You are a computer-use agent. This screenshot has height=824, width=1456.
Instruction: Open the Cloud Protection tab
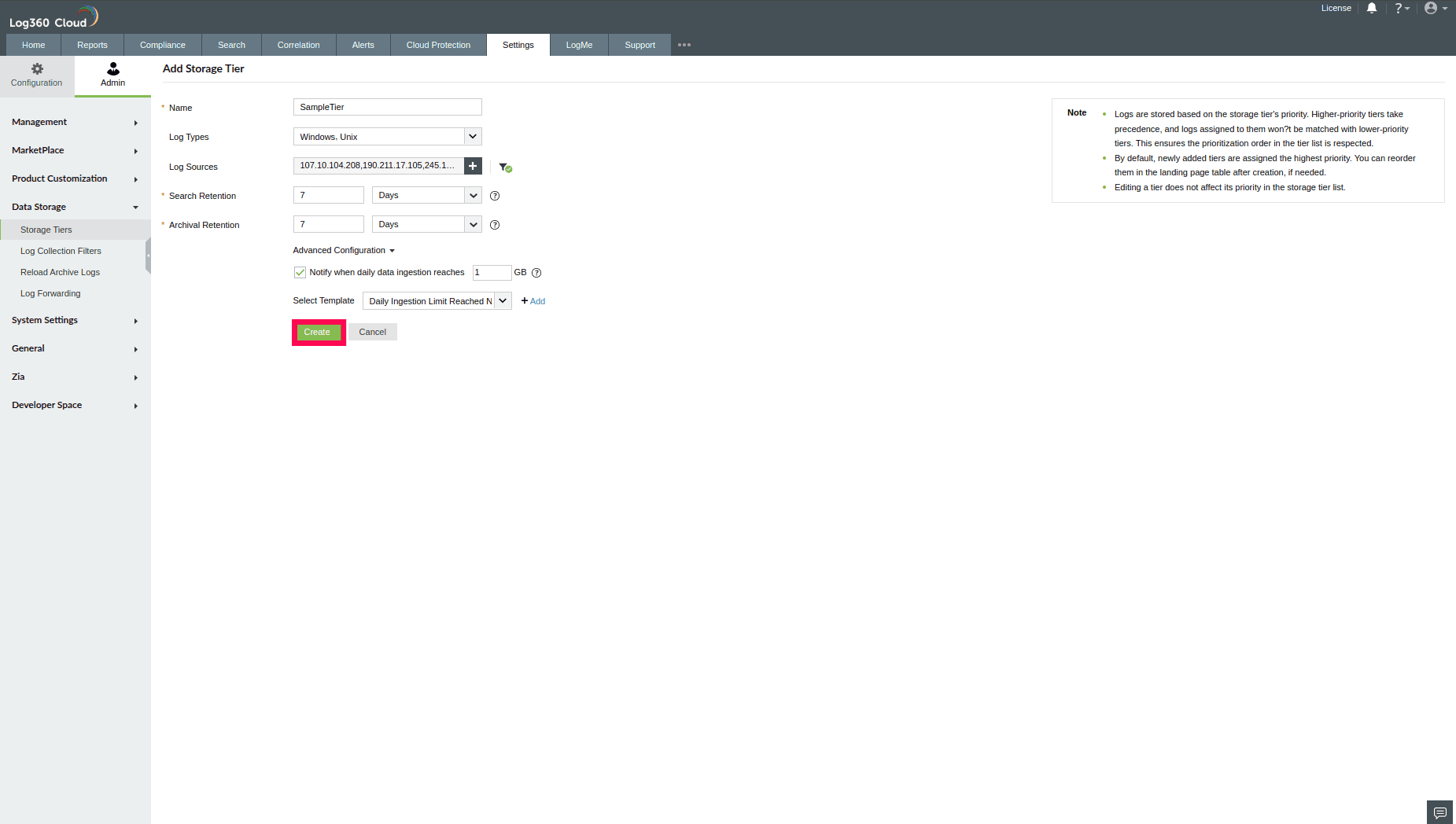click(x=437, y=45)
